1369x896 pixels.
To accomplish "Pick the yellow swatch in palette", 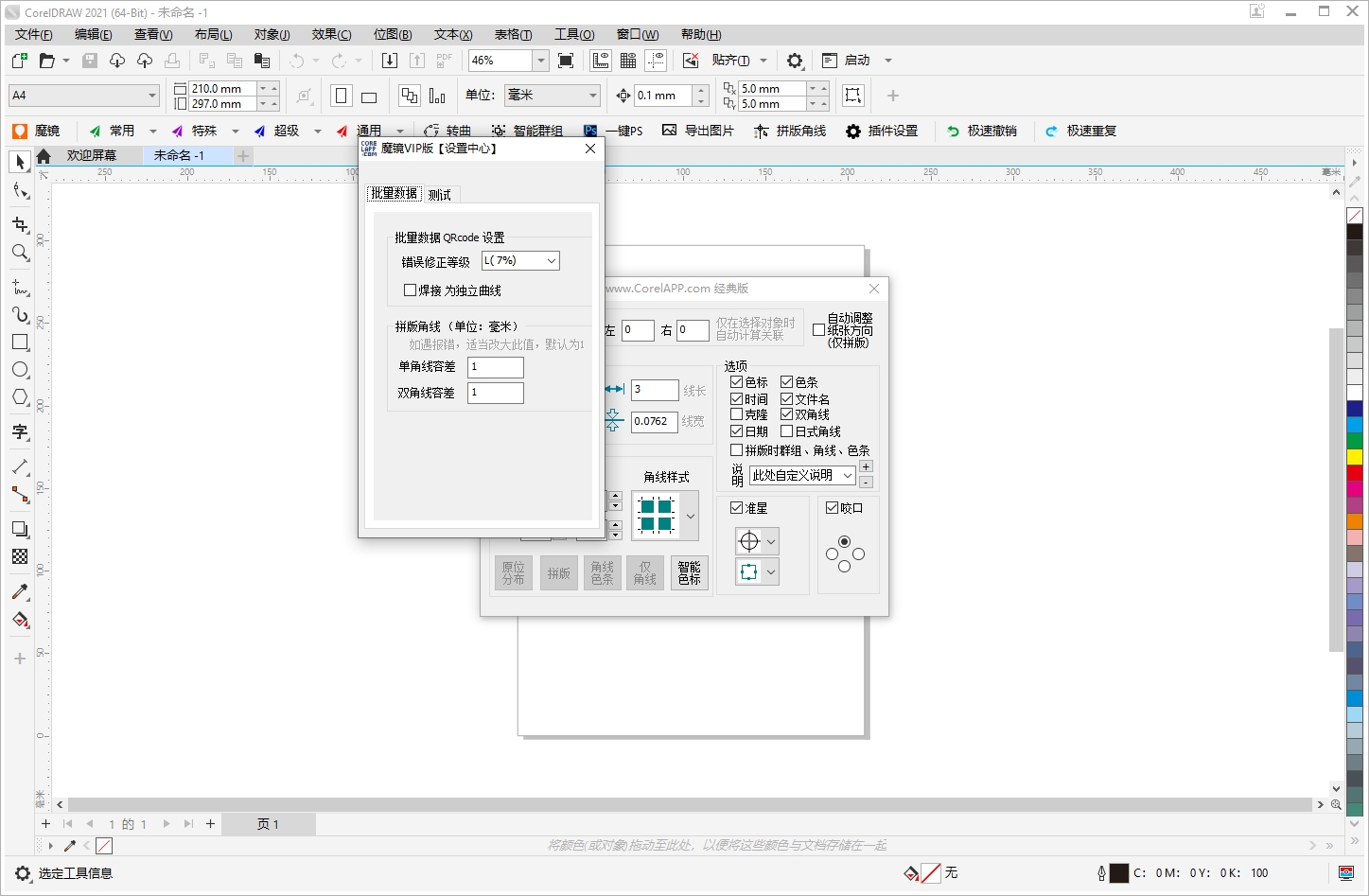I will [x=1355, y=457].
